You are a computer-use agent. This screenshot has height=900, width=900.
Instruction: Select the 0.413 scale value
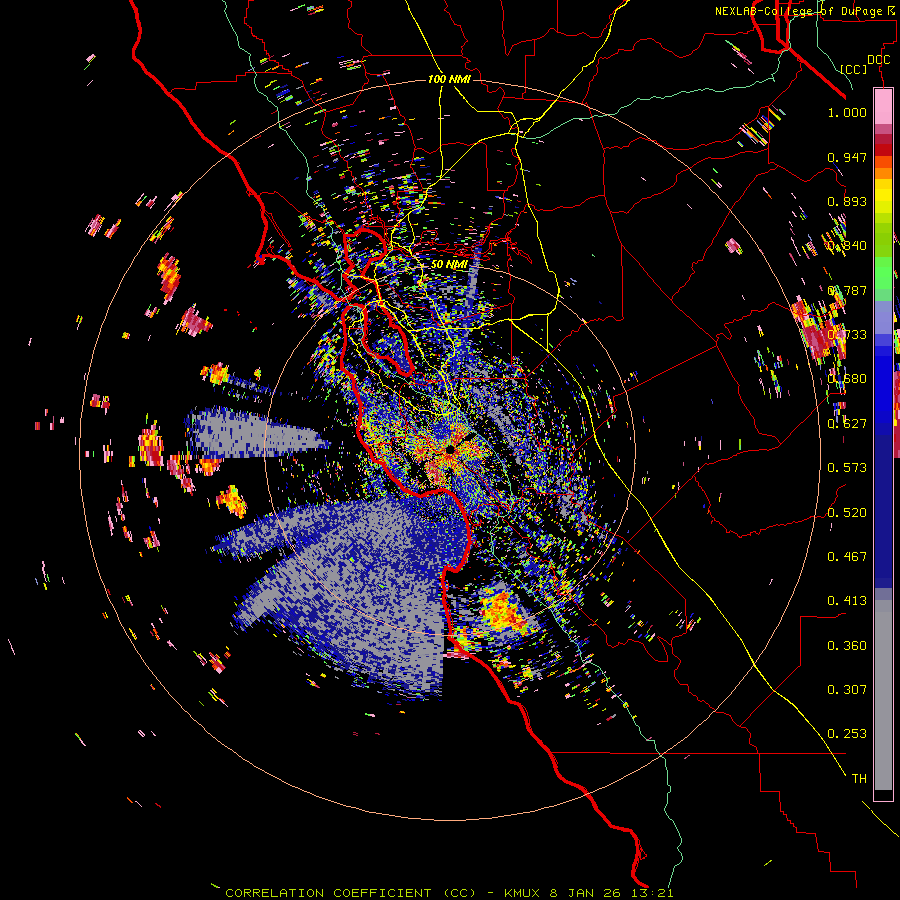847,601
